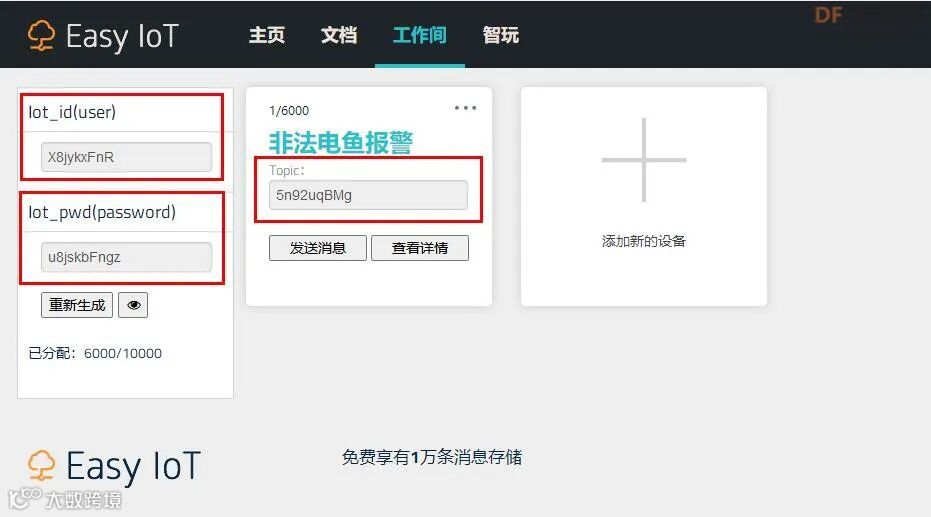This screenshot has height=517, width=931.
Task: Click the Iot_id user field X8jykxFnR
Action: pyautogui.click(x=126, y=157)
